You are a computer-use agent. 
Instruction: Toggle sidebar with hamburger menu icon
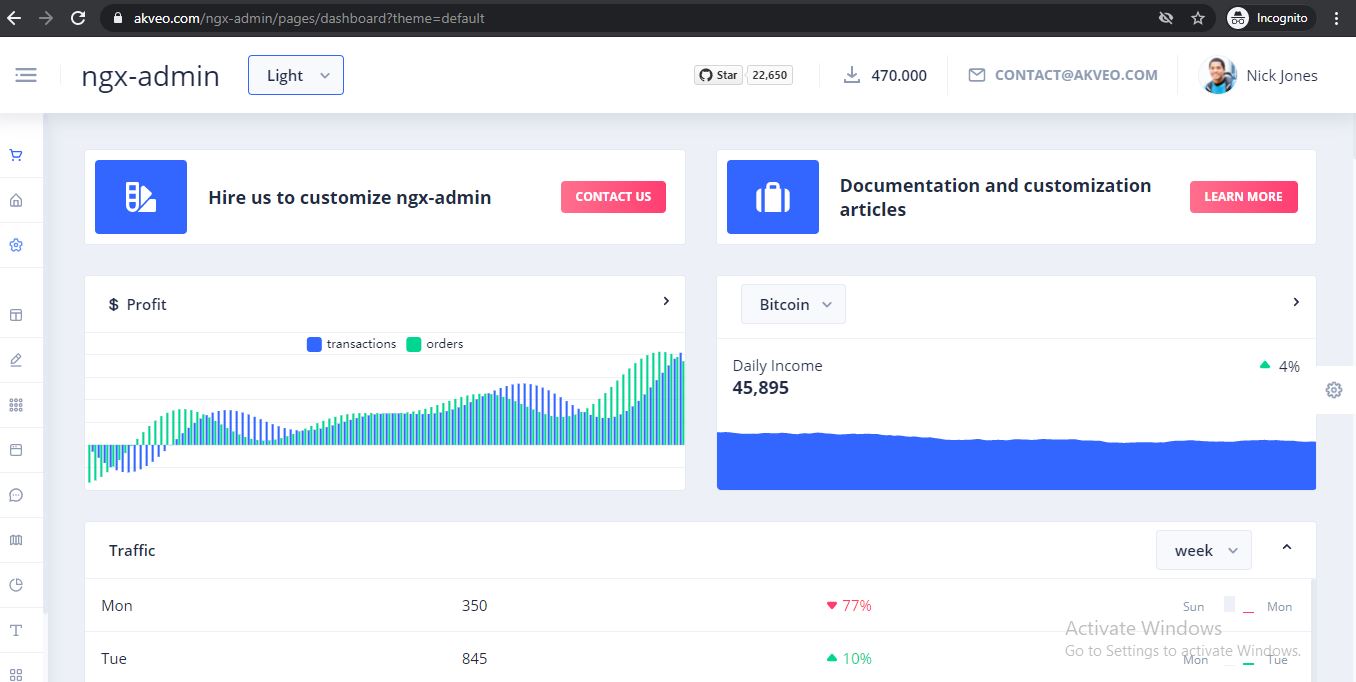point(26,75)
